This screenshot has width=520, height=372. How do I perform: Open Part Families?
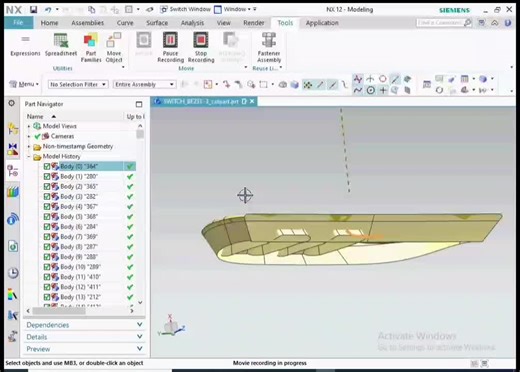pos(91,48)
